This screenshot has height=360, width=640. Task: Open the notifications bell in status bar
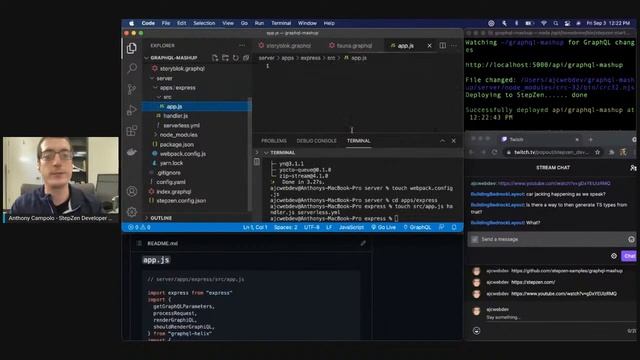454,227
